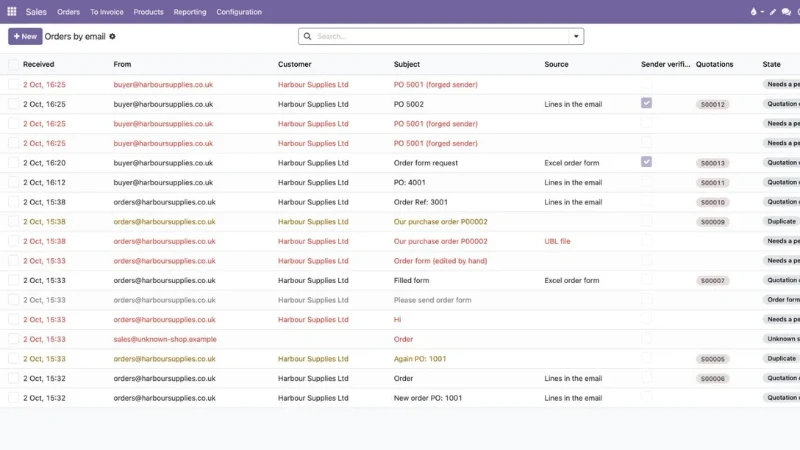Click the Duplicate state badge on Again PO: 1001 row

click(781, 359)
